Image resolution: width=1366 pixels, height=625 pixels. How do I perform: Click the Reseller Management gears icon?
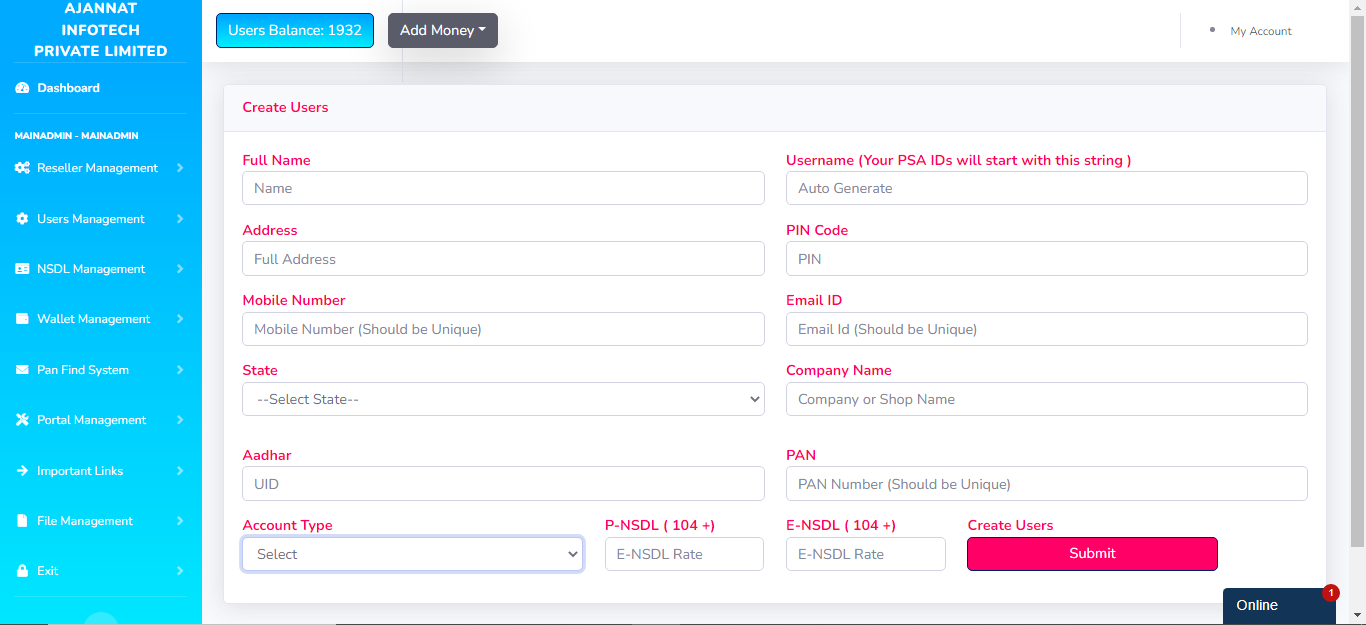[22, 168]
